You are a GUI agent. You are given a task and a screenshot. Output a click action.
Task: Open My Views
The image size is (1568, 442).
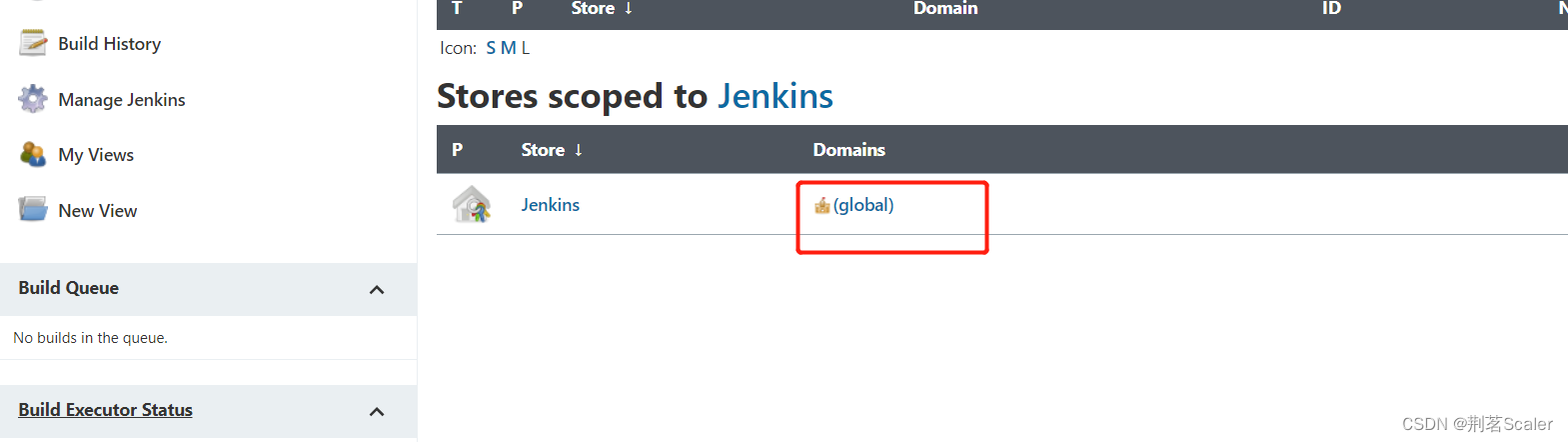pyautogui.click(x=96, y=155)
